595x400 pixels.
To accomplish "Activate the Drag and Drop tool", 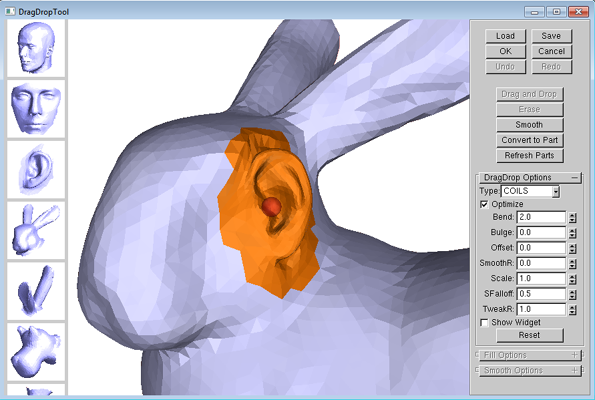I will (529, 94).
